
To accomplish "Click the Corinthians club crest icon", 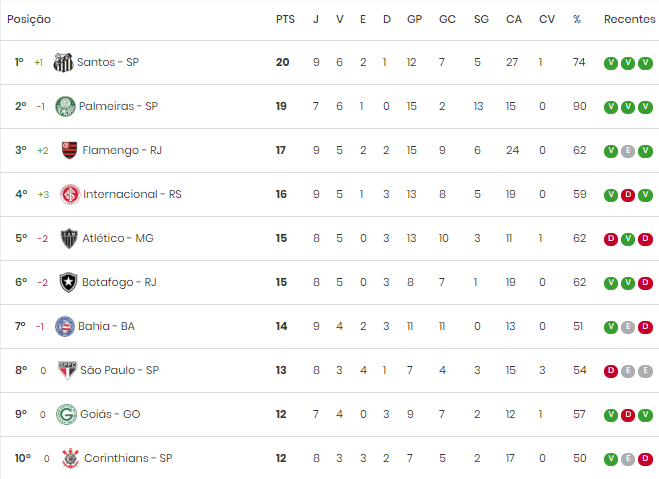I will point(70,458).
